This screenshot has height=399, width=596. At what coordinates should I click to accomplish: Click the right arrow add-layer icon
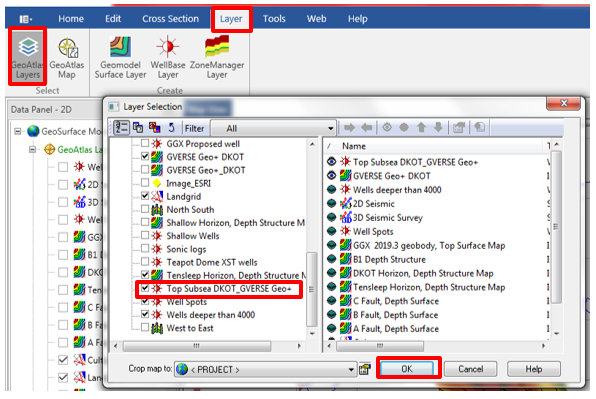[x=349, y=128]
